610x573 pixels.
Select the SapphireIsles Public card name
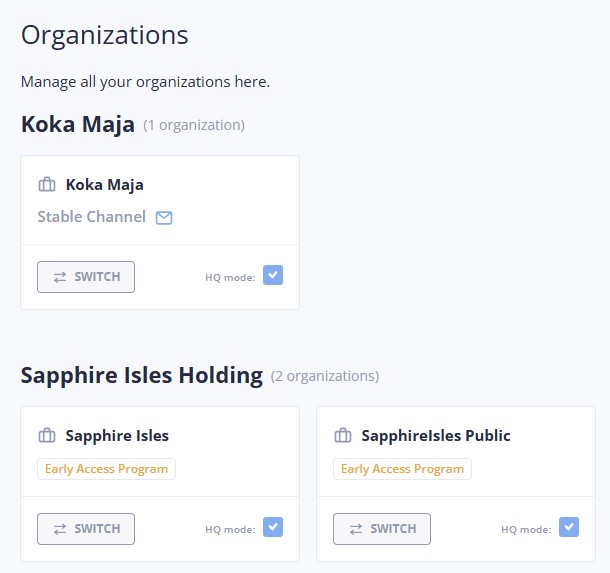[436, 436]
